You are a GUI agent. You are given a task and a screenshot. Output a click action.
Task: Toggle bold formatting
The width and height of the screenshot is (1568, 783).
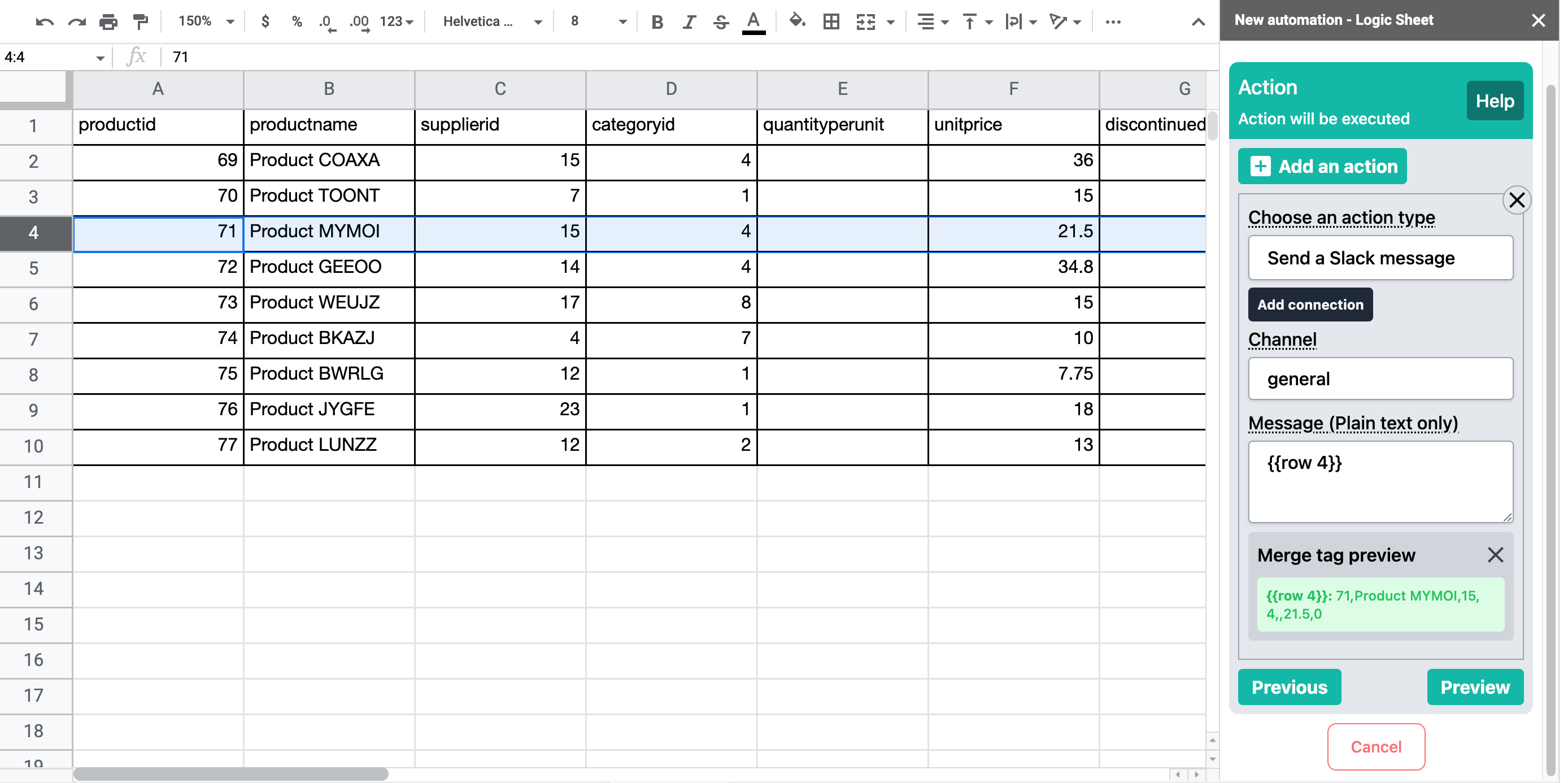(657, 22)
